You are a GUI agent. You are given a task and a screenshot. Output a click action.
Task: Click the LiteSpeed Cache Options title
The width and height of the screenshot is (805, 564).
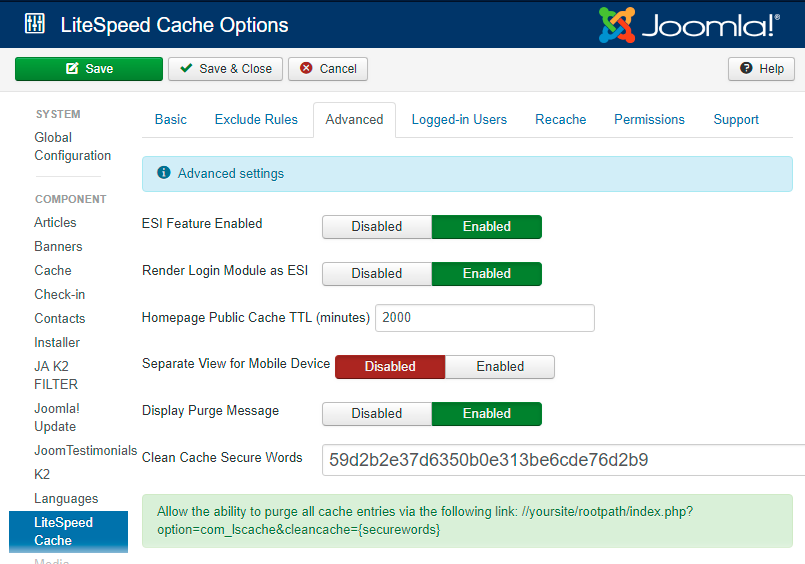coord(175,25)
